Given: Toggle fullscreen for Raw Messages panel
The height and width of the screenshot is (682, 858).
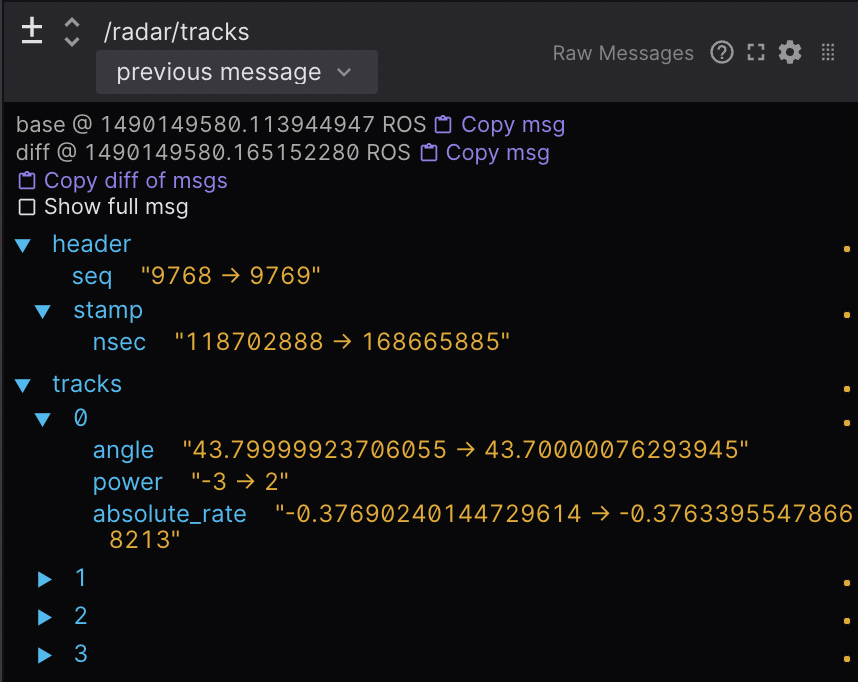Looking at the screenshot, I should 756,53.
